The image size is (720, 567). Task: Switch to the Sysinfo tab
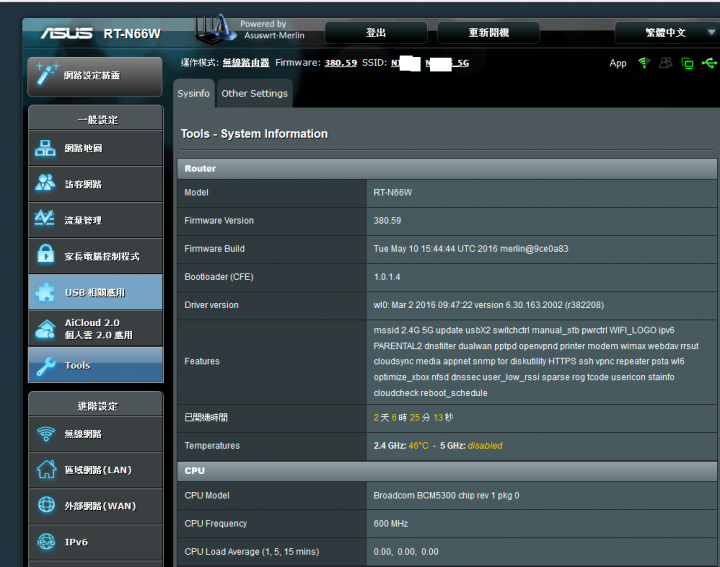coord(193,93)
